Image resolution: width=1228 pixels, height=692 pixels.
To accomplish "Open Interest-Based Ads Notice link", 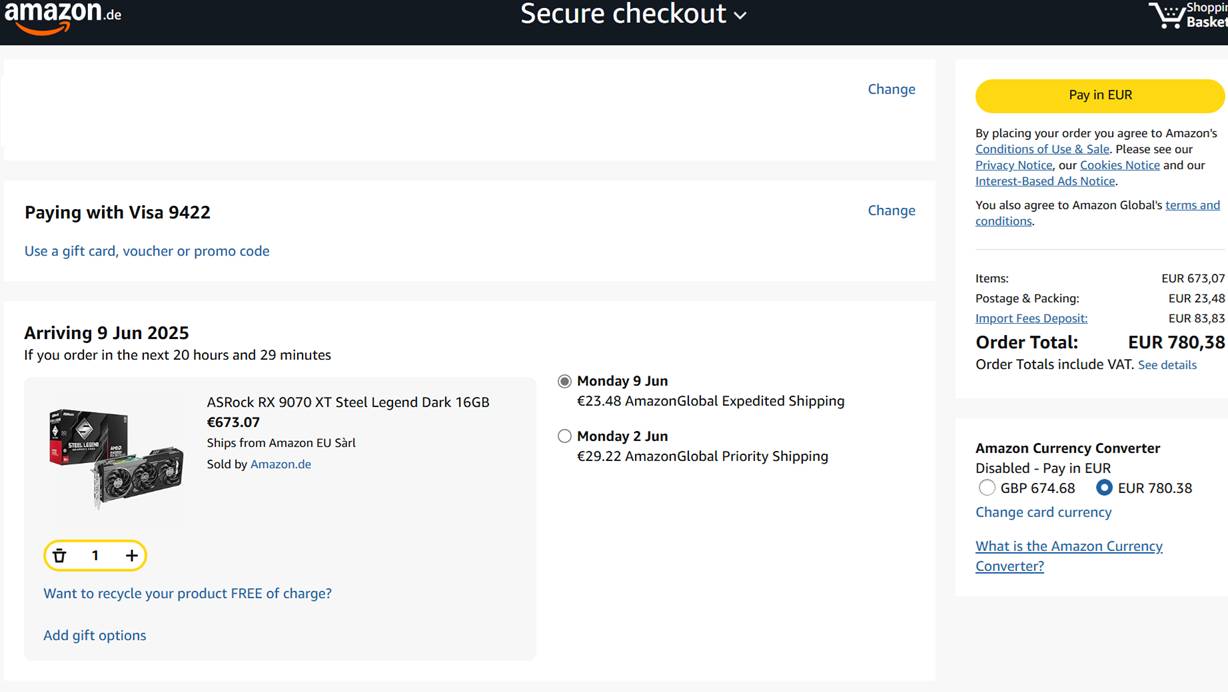I will pyautogui.click(x=1045, y=181).
